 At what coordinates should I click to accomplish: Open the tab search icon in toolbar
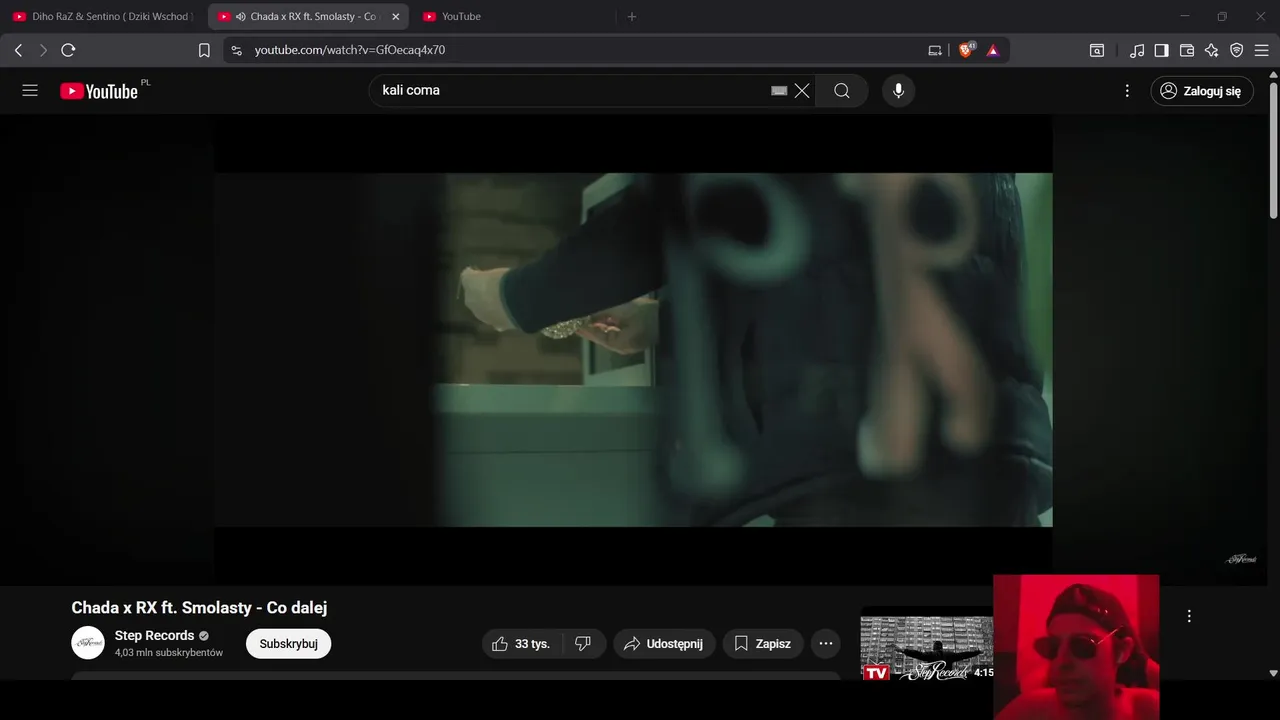(x=1097, y=50)
